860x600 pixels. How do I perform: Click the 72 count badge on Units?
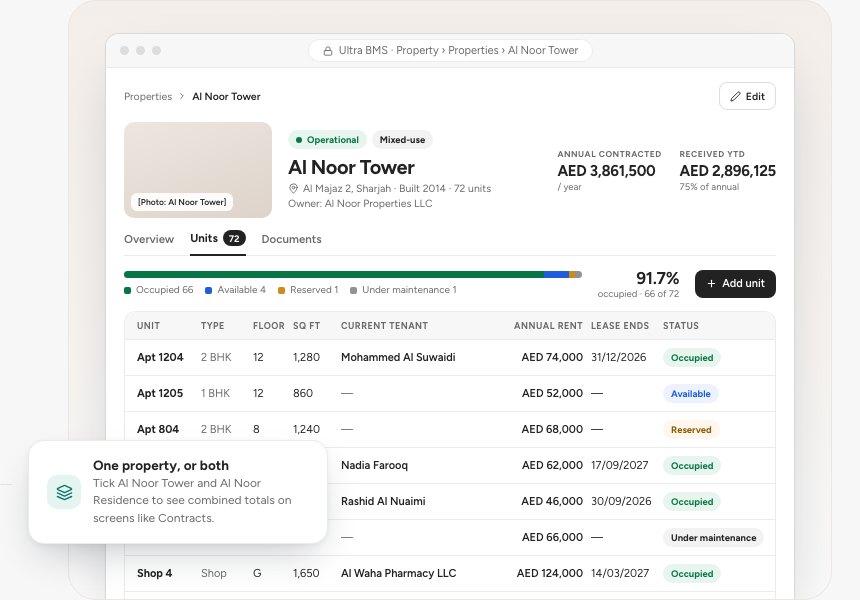point(234,239)
